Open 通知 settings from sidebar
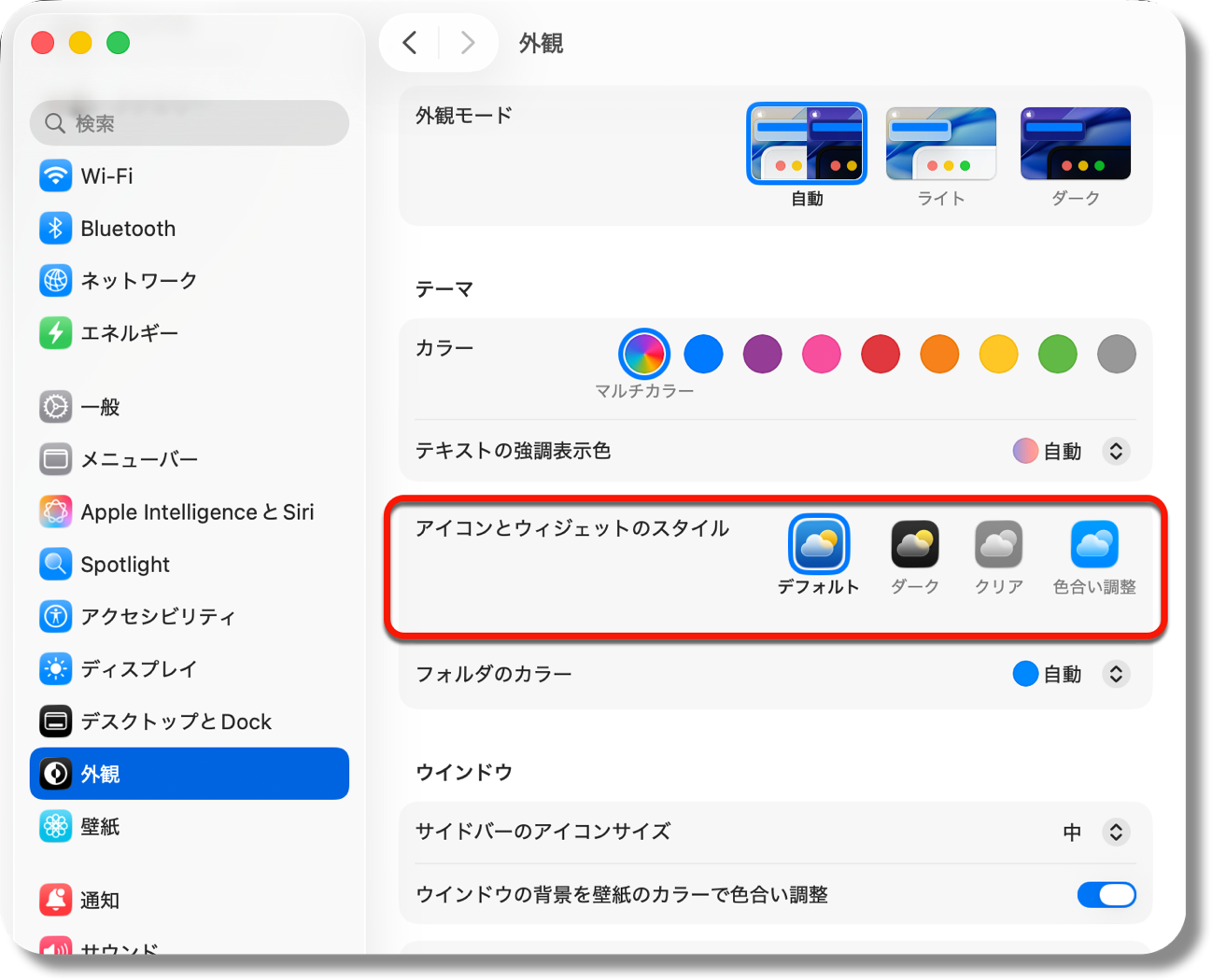Image resolution: width=1212 pixels, height=980 pixels. (56, 899)
